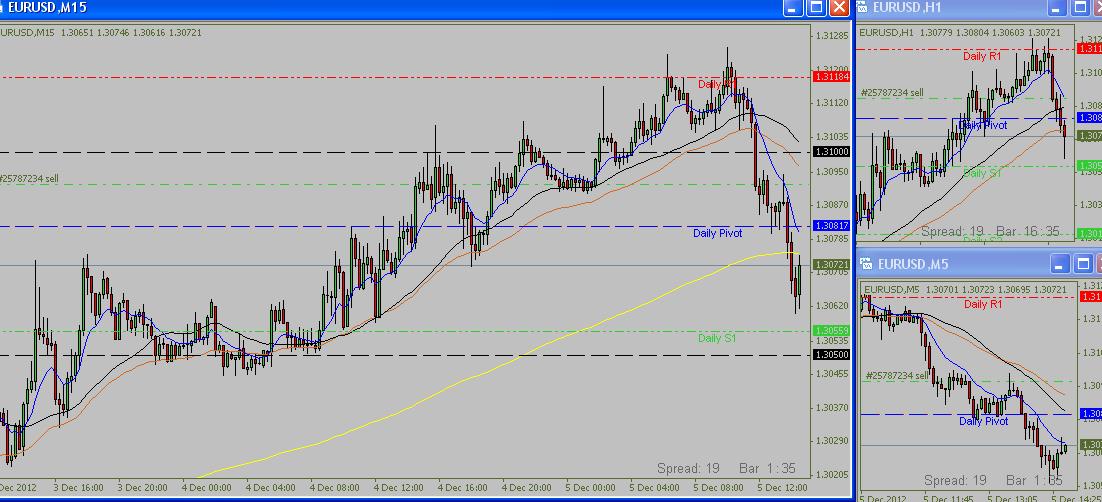Click the red 1.31184 price label
The image size is (1102, 502).
[831, 77]
